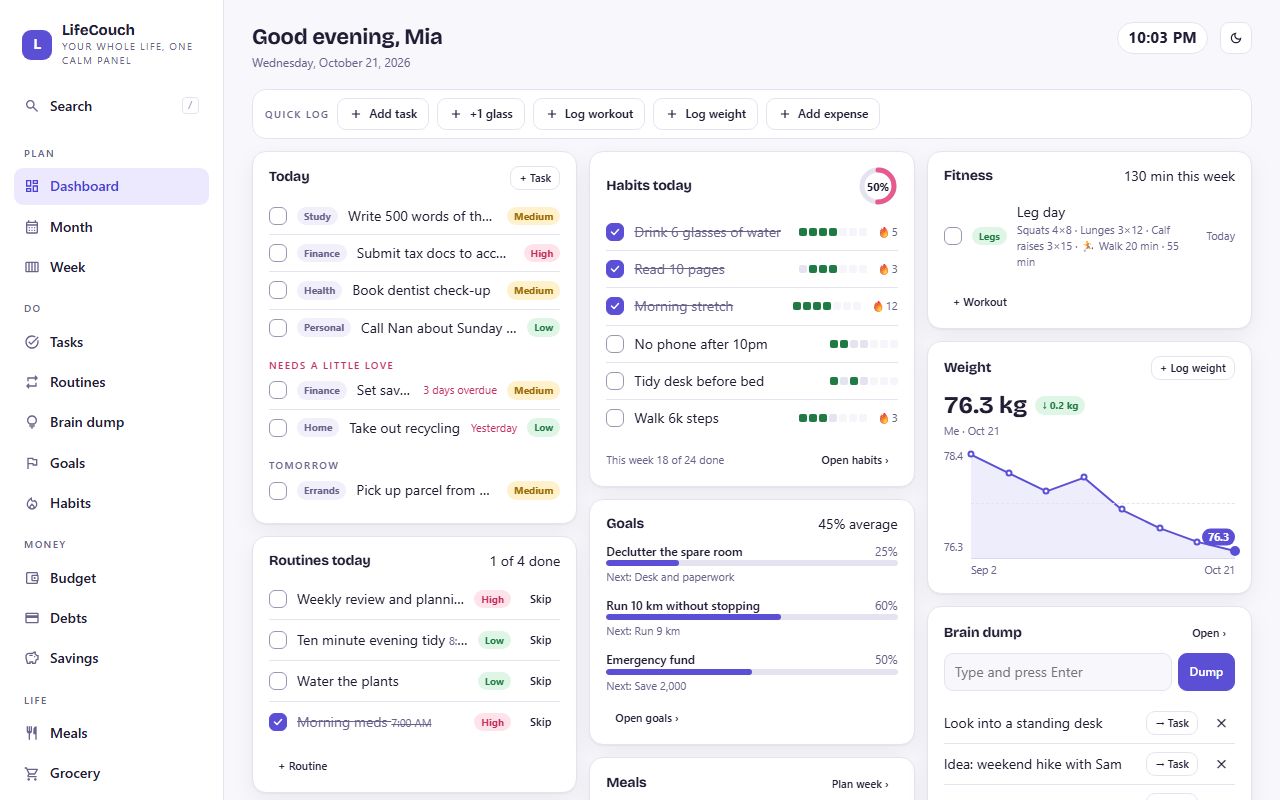Toggle dark mode with the moon icon

tap(1236, 38)
